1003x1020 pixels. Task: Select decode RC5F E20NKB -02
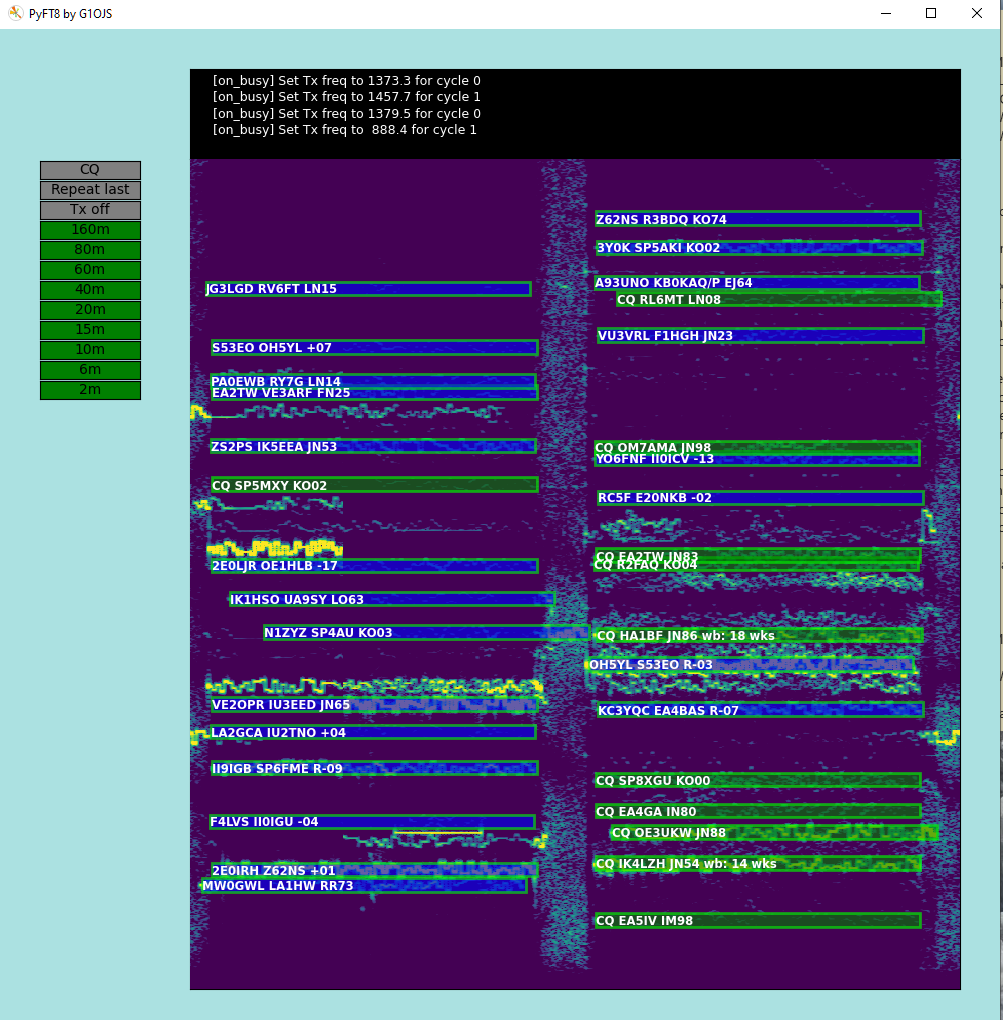(x=760, y=498)
